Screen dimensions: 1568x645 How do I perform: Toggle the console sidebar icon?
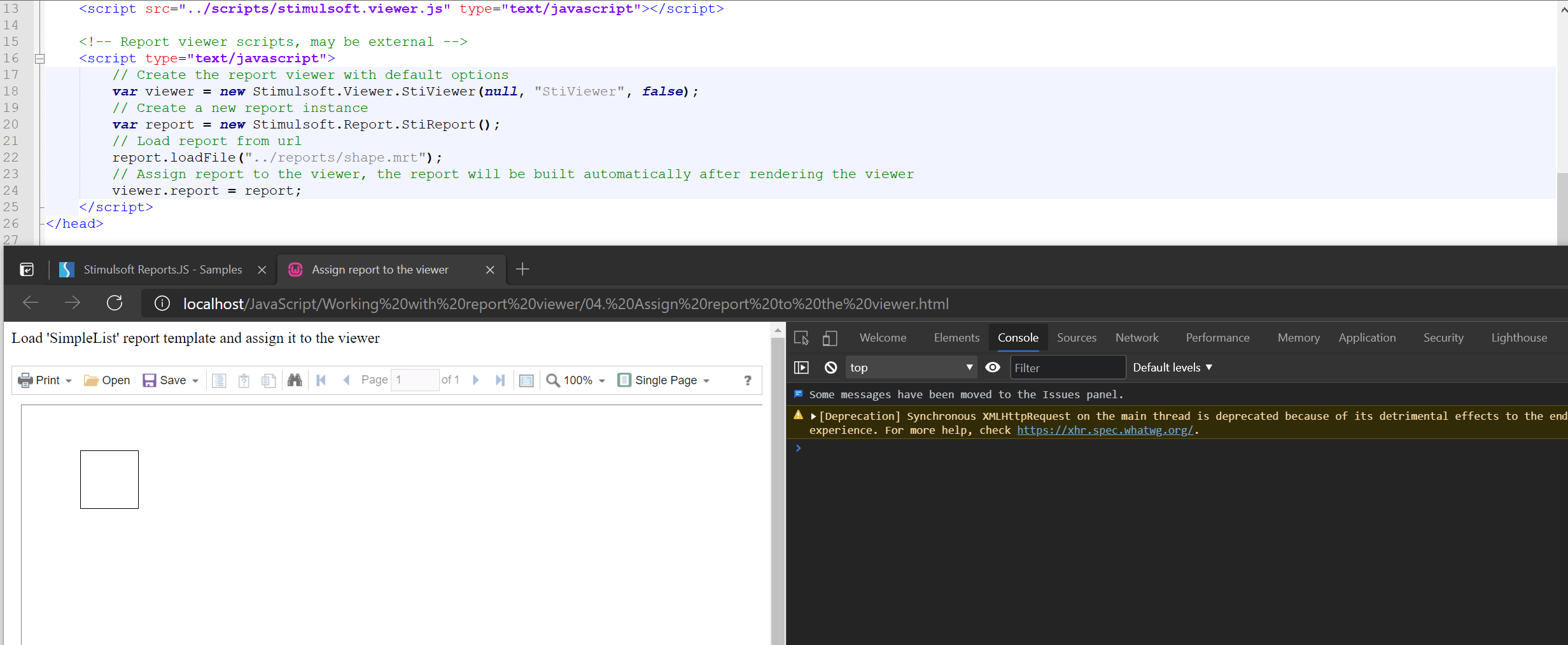click(x=801, y=368)
